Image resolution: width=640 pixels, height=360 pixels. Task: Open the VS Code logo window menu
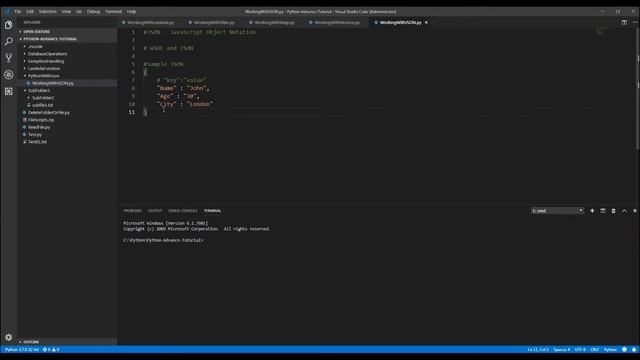pyautogui.click(x=6, y=11)
